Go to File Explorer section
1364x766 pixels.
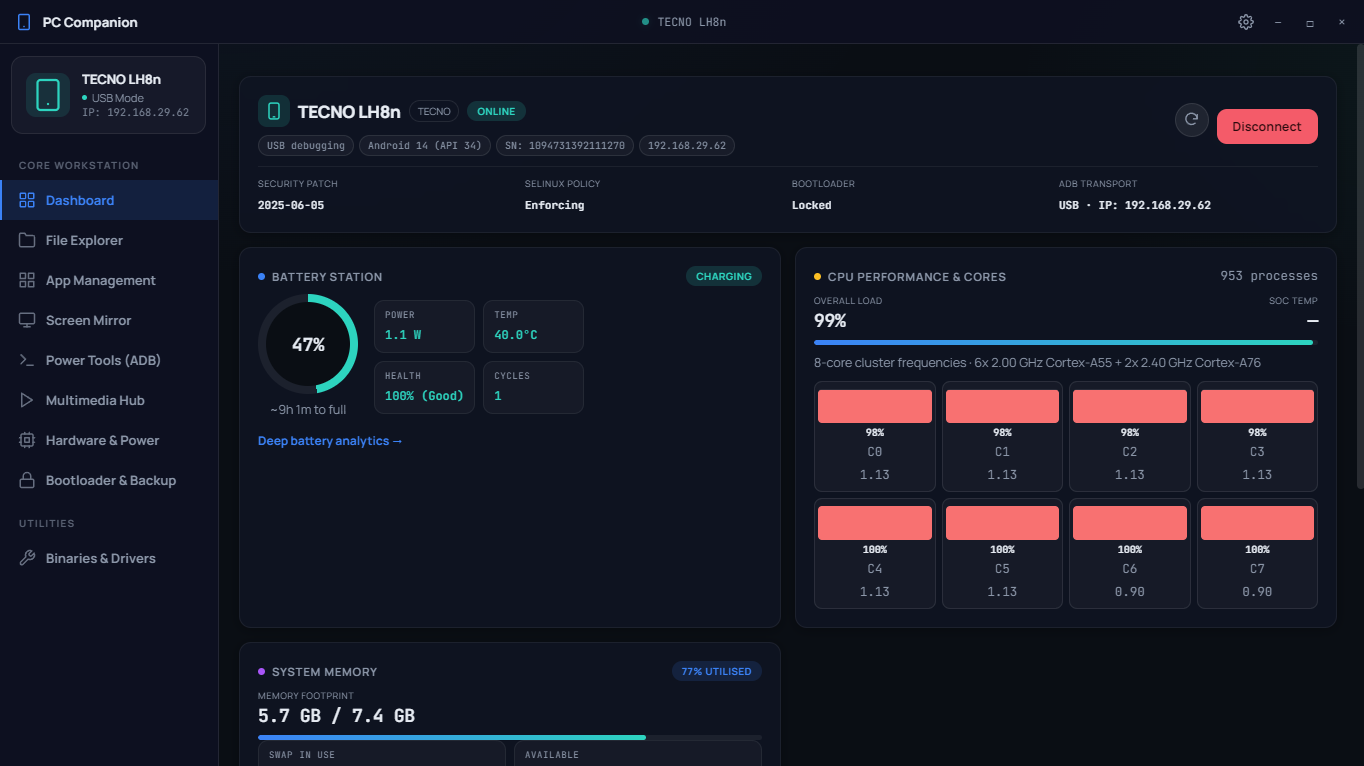pos(109,240)
